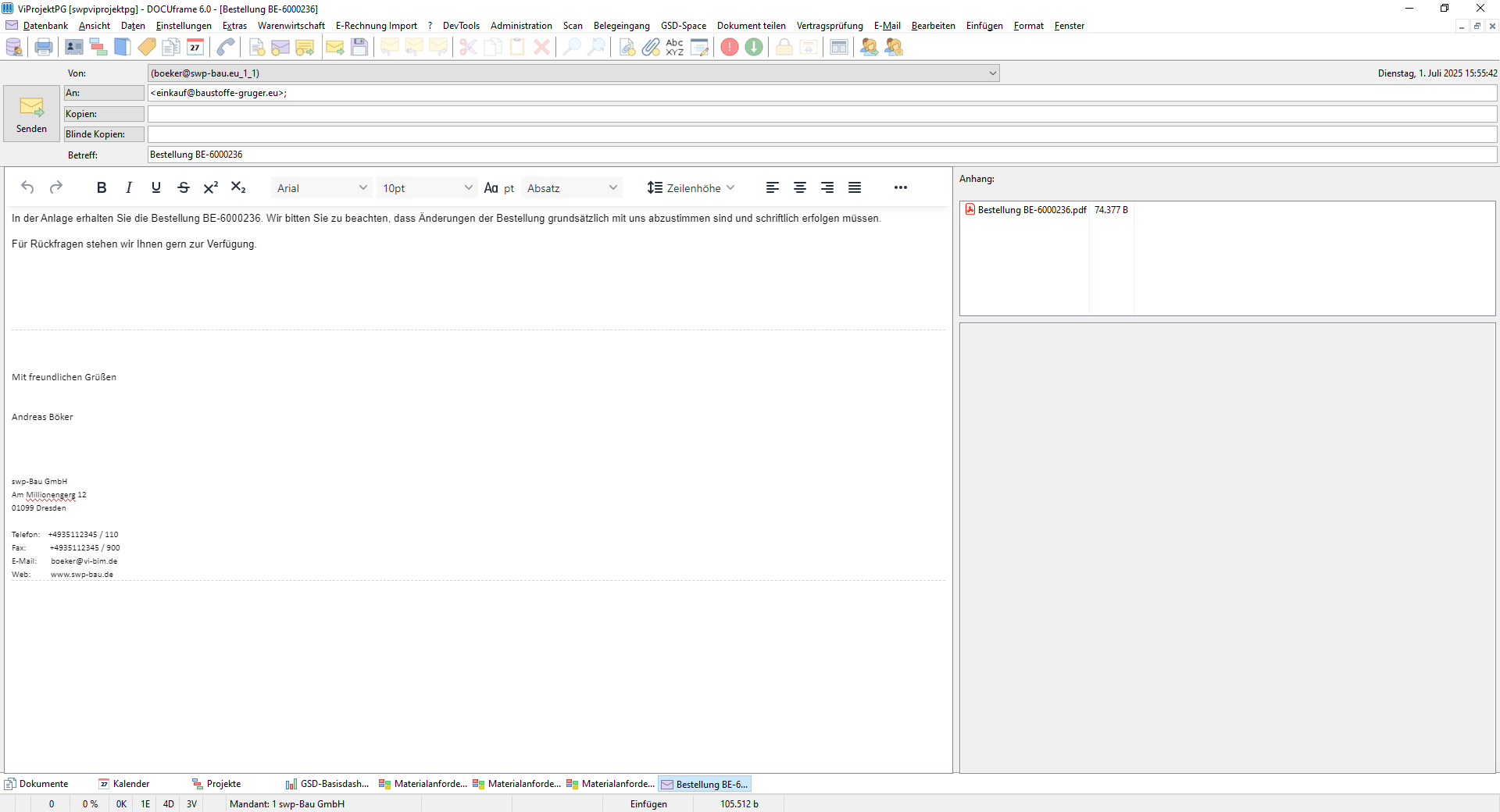Viewport: 1500px width, 812px height.
Task: Toggle superscript formatting
Action: [x=211, y=187]
